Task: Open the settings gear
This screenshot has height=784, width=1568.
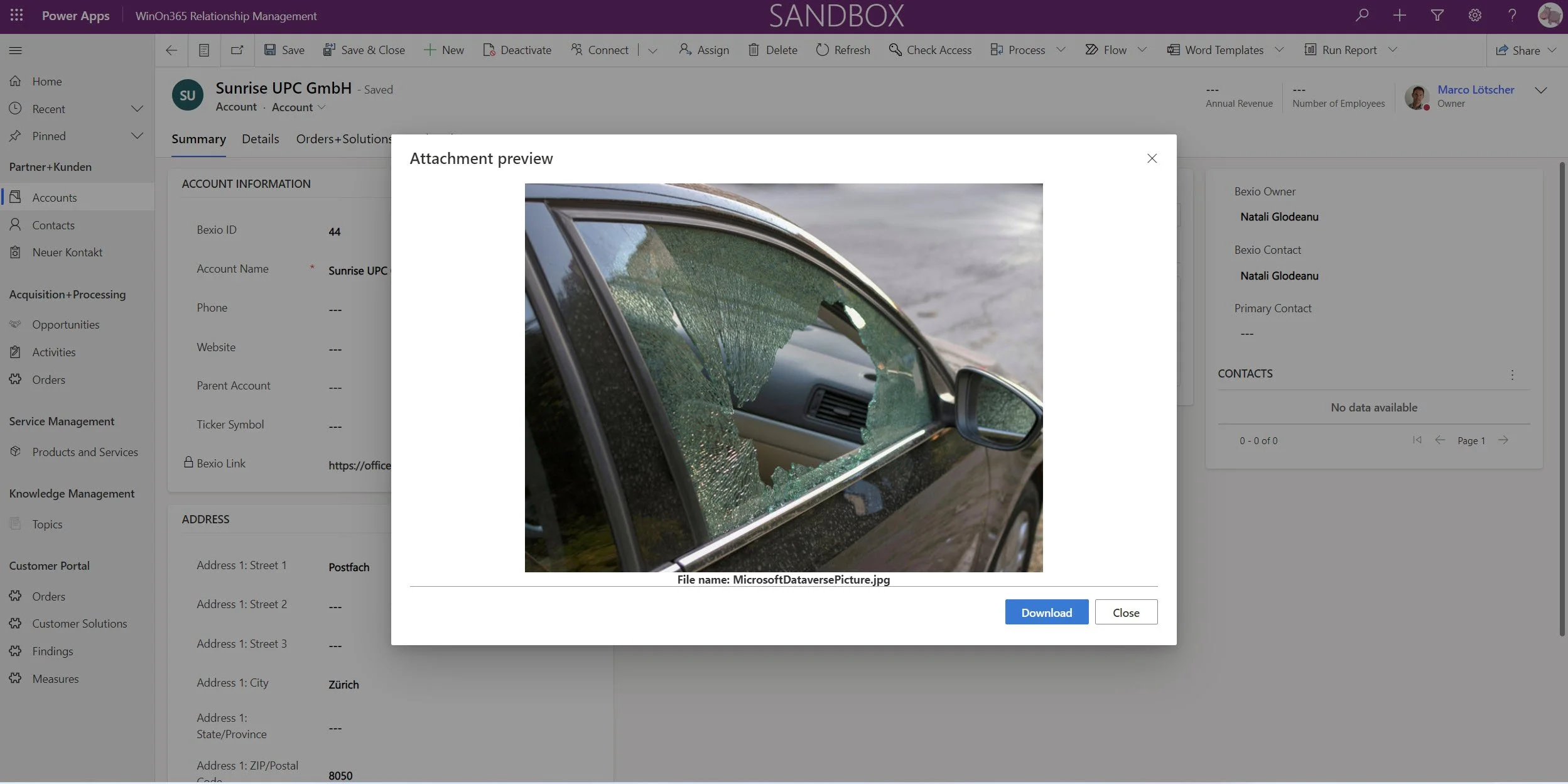Action: [x=1474, y=15]
